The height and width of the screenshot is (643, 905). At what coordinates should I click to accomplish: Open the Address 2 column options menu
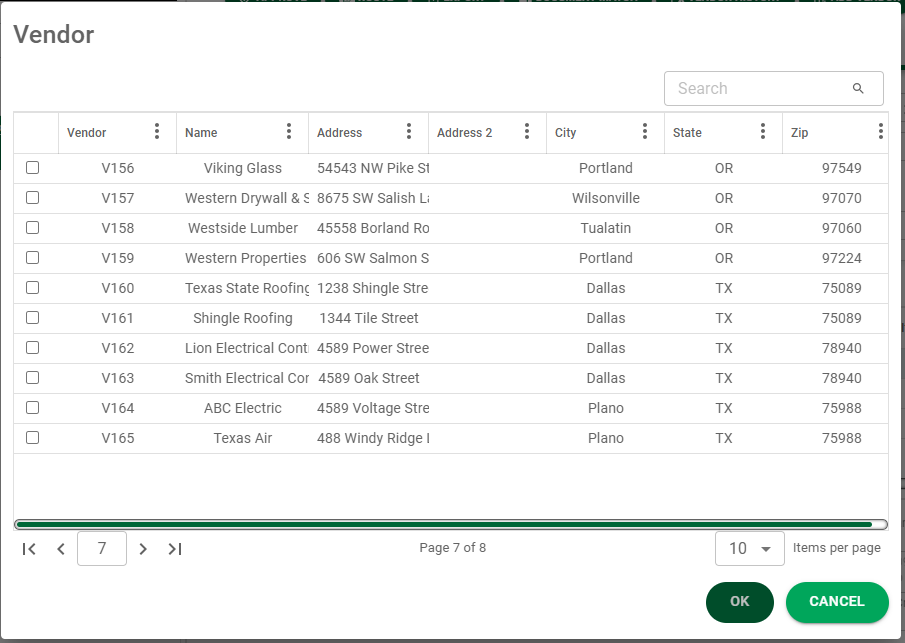pyautogui.click(x=527, y=132)
